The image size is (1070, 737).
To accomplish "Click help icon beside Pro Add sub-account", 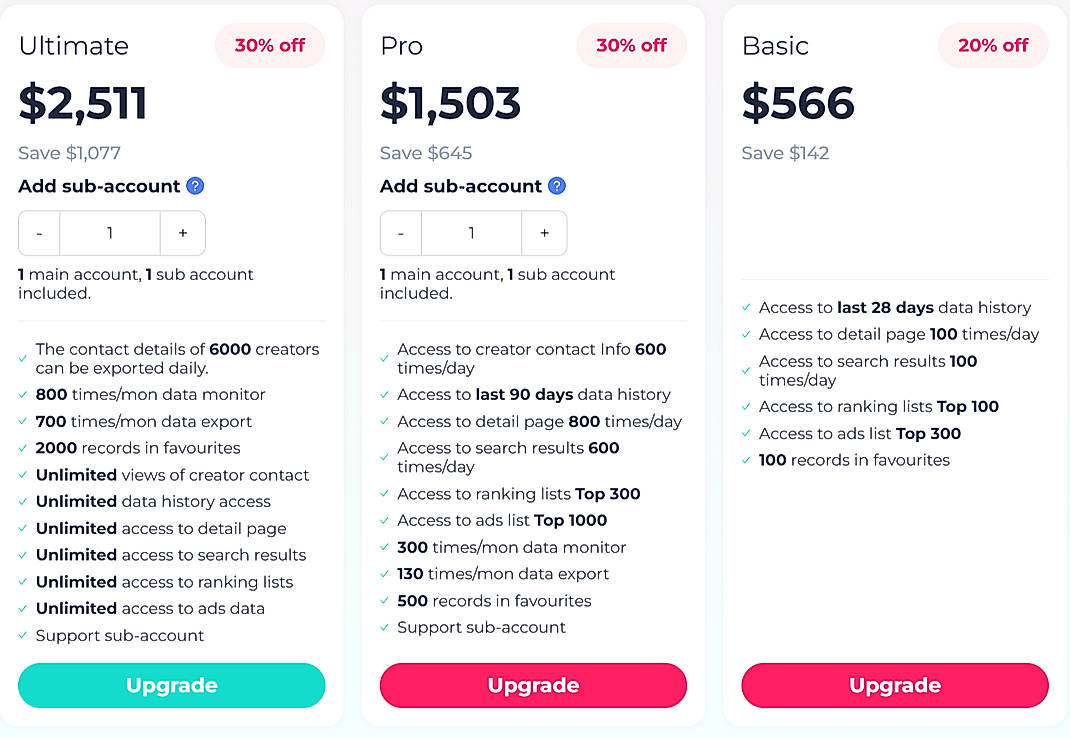I will pos(557,186).
